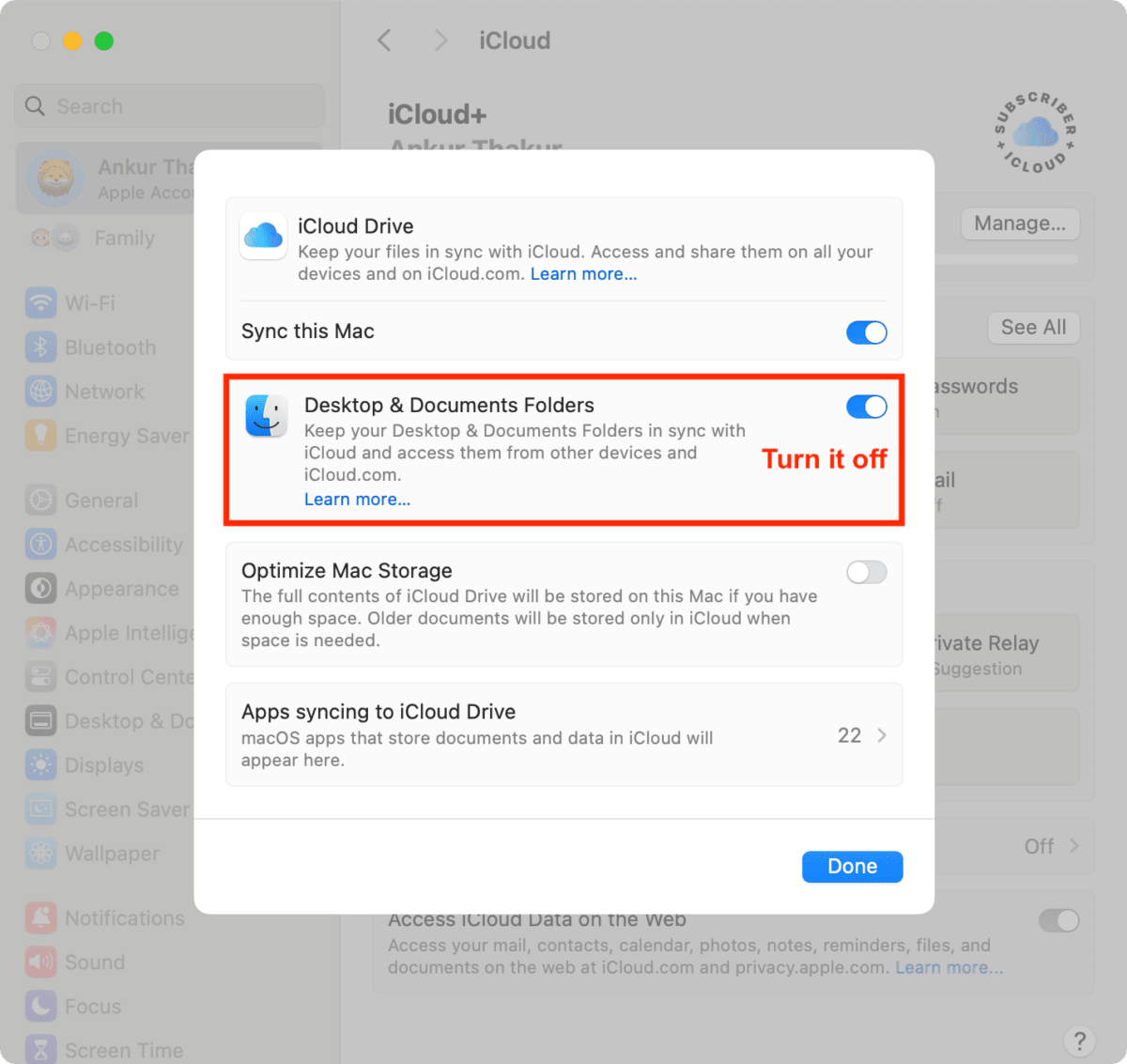
Task: Open Wi-Fi settings pane
Action: click(x=90, y=303)
